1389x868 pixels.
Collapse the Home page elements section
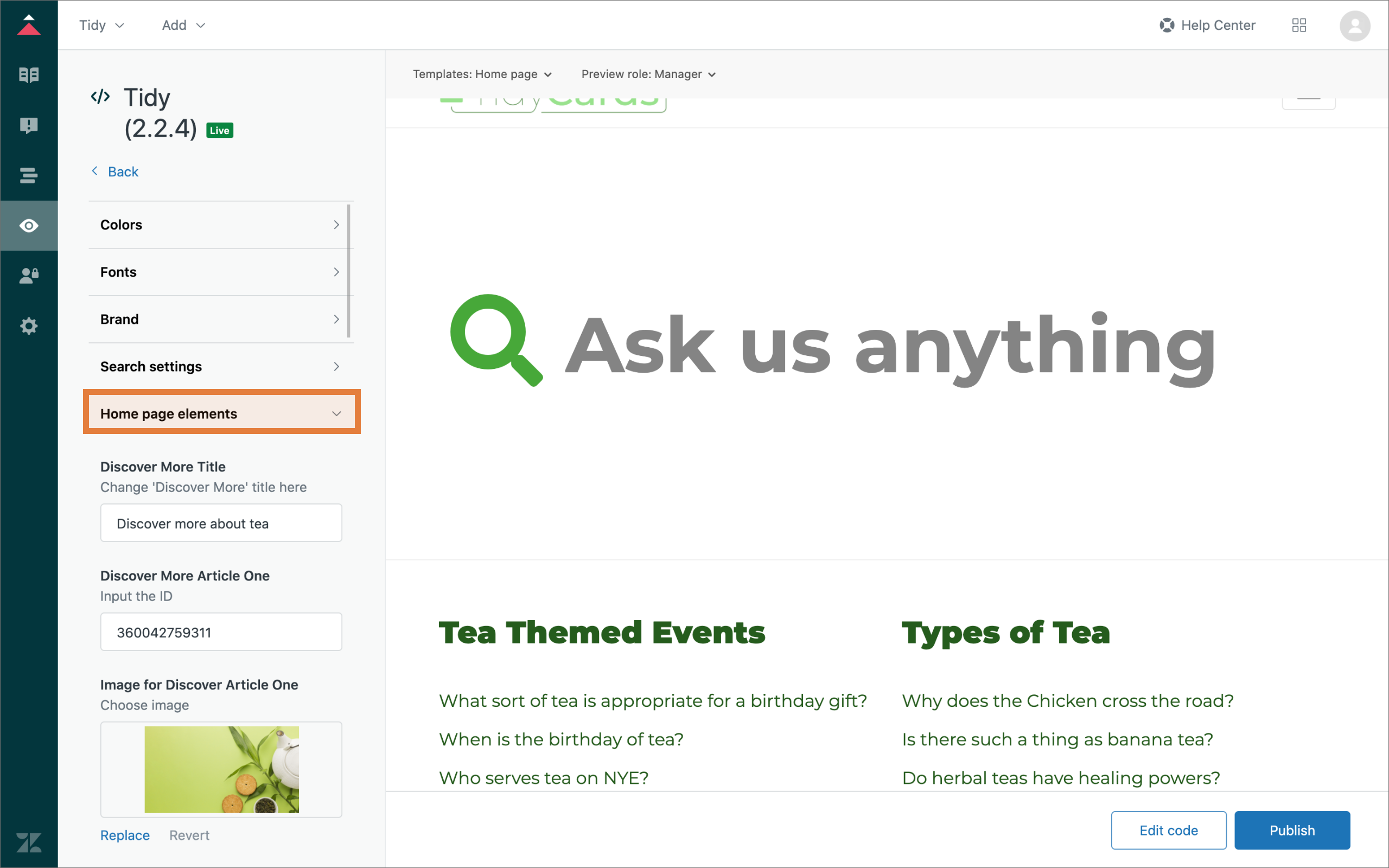[x=221, y=413]
